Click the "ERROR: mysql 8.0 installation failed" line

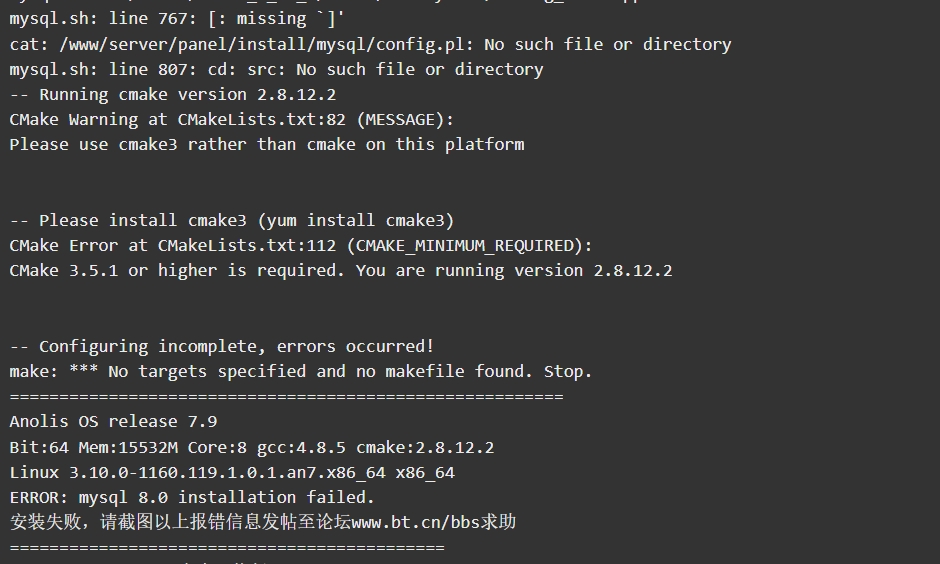click(192, 497)
